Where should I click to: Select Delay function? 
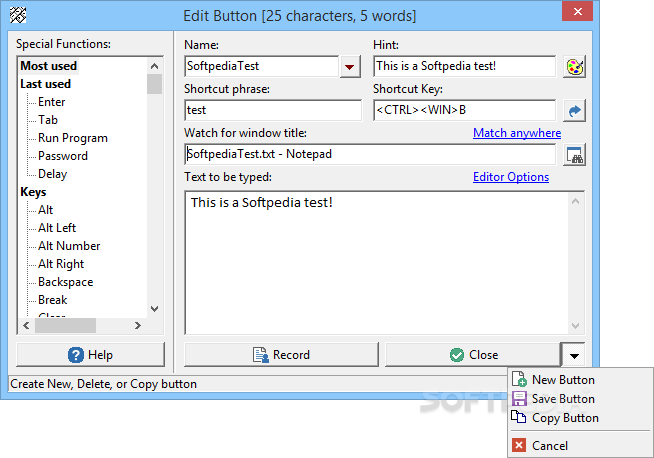coord(53,174)
